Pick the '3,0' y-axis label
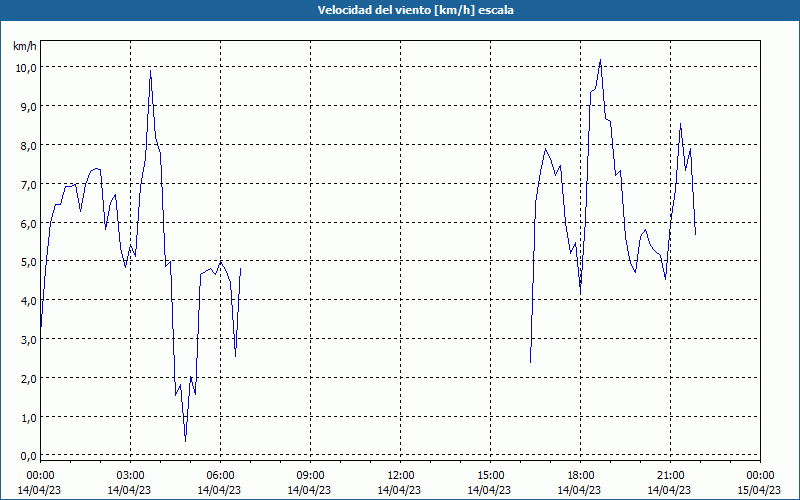This screenshot has height=500, width=800. (28, 340)
